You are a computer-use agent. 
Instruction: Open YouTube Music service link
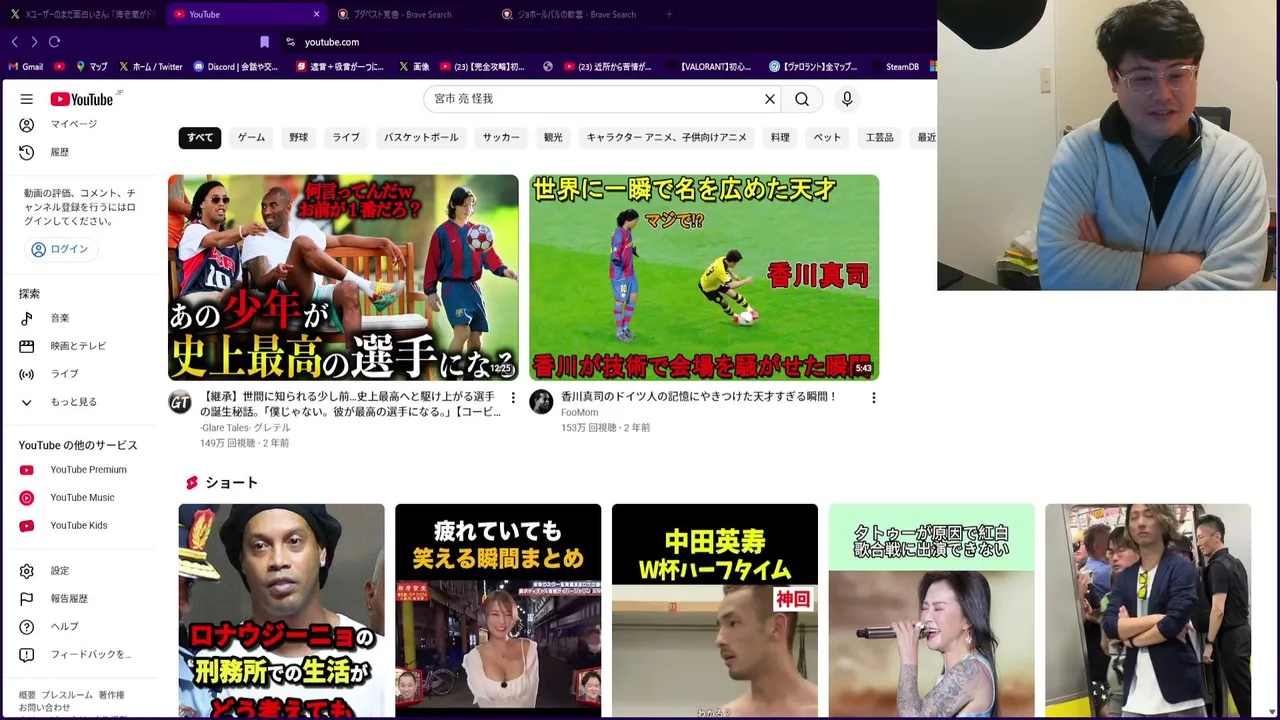pos(82,498)
